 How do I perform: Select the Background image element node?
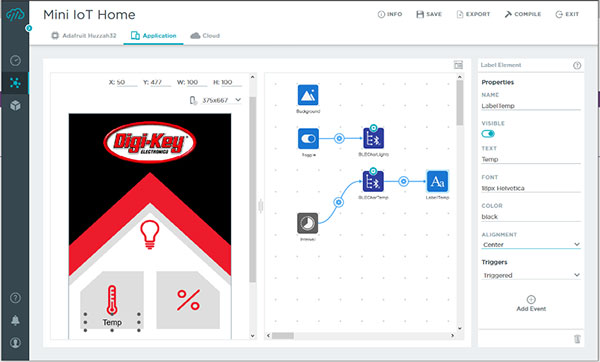coord(308,95)
